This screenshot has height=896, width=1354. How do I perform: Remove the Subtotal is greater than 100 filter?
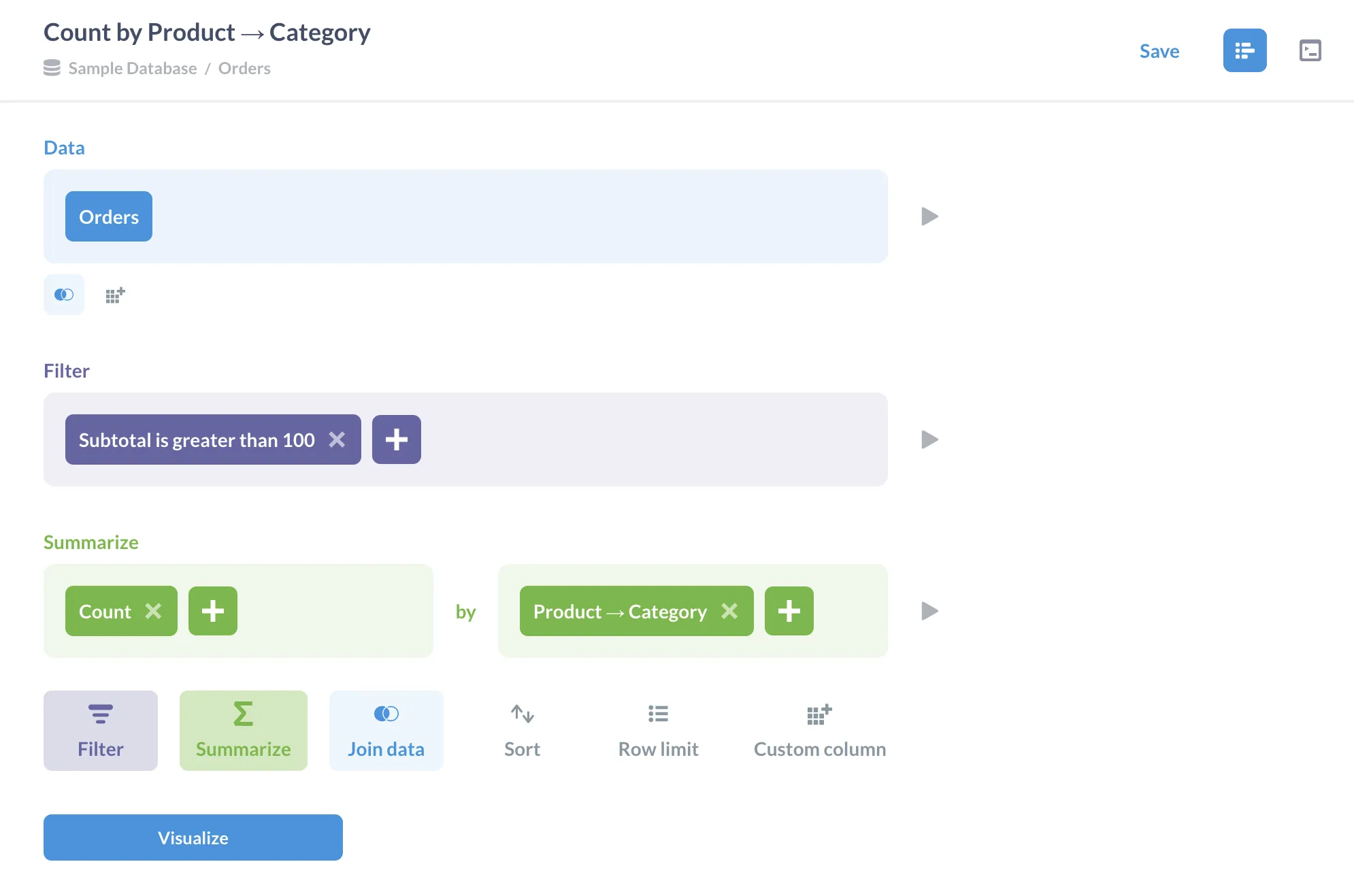click(337, 439)
